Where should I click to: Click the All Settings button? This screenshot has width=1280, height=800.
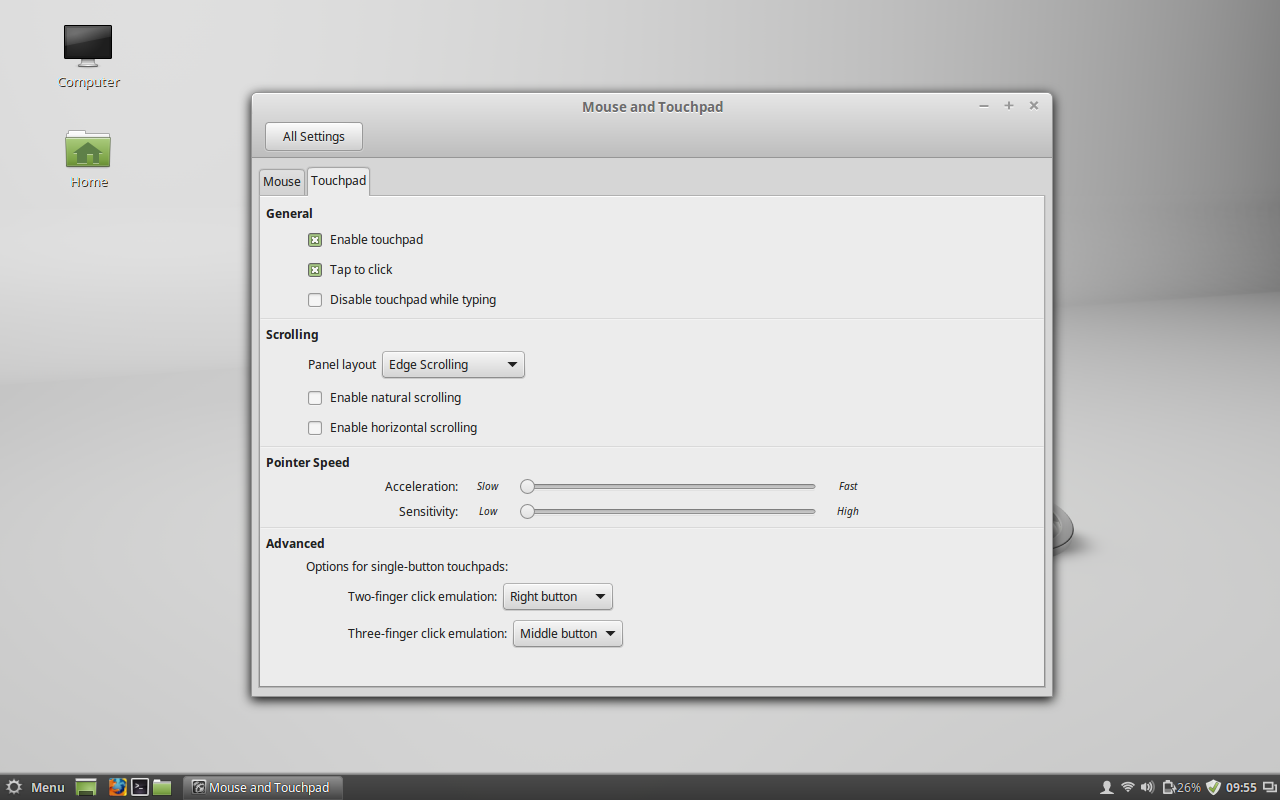[x=313, y=137]
